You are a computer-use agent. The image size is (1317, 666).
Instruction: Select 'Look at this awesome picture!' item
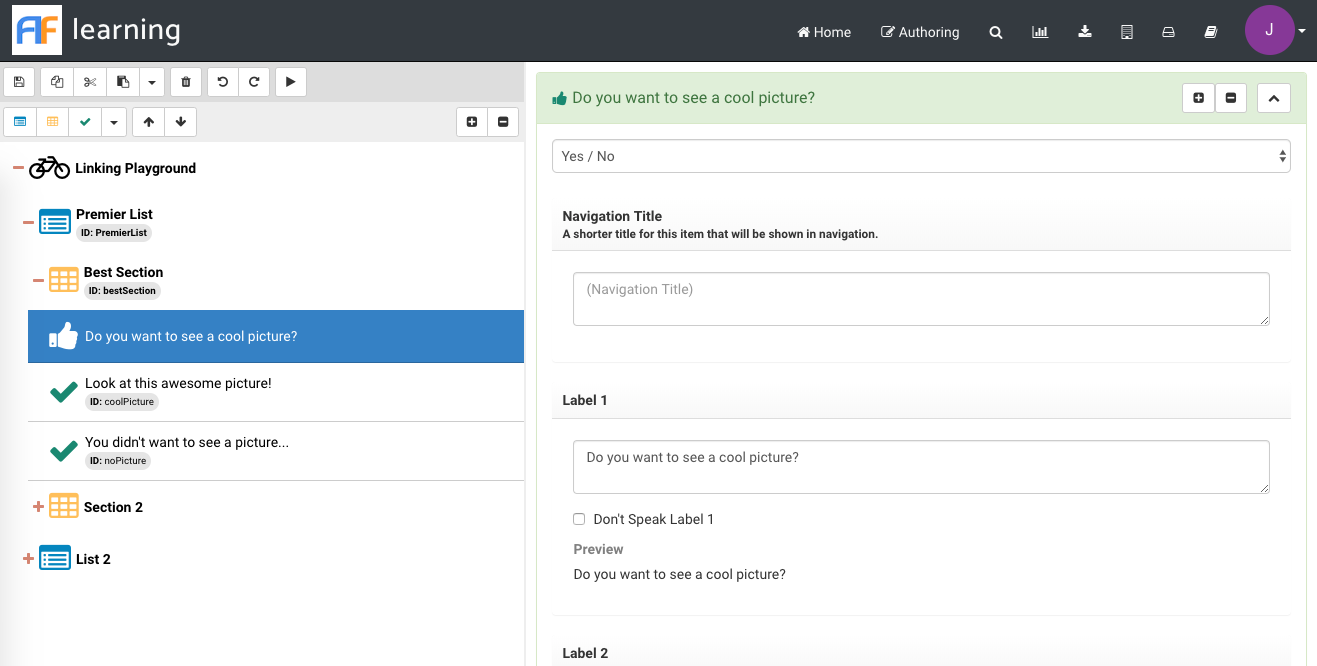pyautogui.click(x=178, y=384)
